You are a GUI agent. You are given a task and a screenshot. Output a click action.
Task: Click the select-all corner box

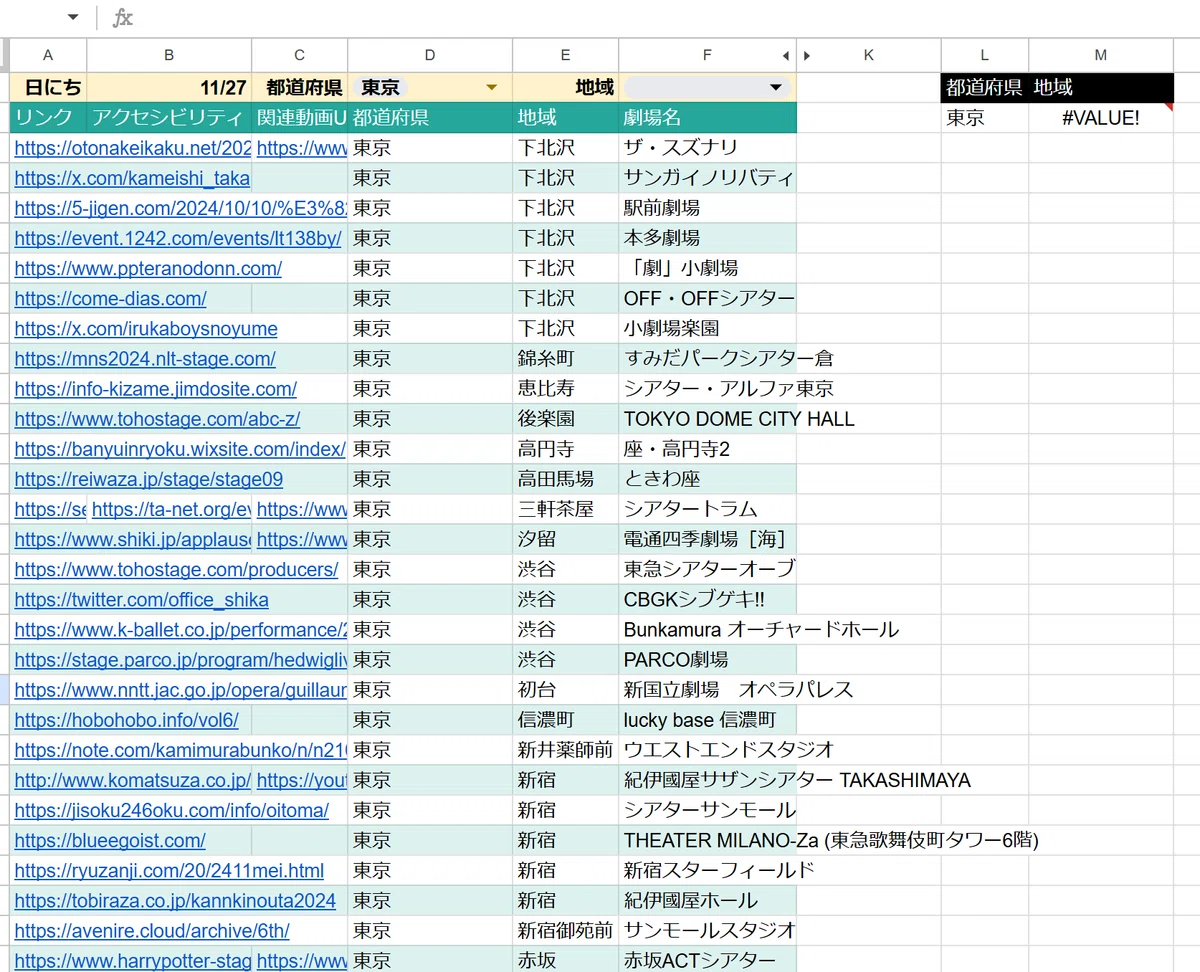point(5,55)
